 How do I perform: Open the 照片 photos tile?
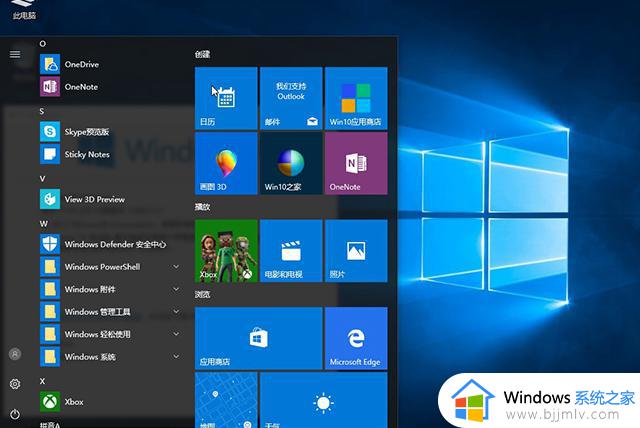tap(356, 251)
